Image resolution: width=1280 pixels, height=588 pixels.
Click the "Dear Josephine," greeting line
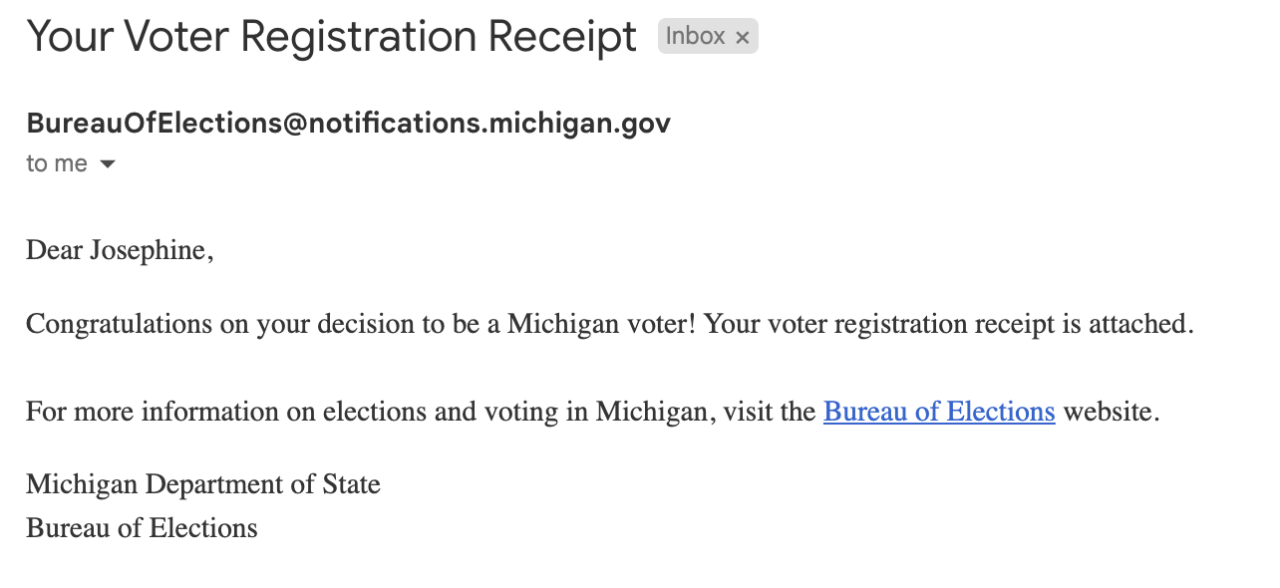click(120, 250)
